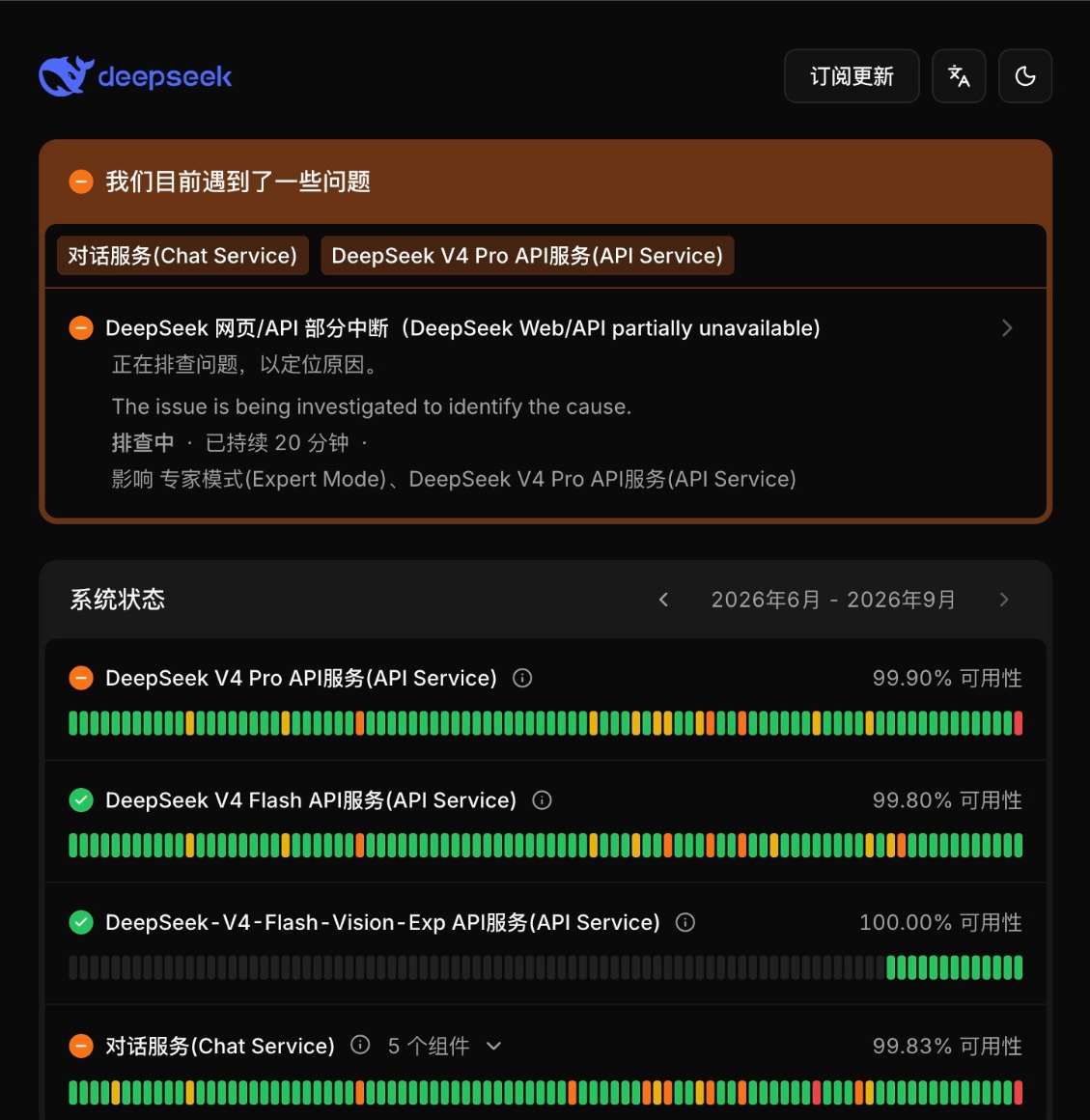Click the 100.00% 可用性 value
This screenshot has width=1090, height=1120.
point(940,922)
